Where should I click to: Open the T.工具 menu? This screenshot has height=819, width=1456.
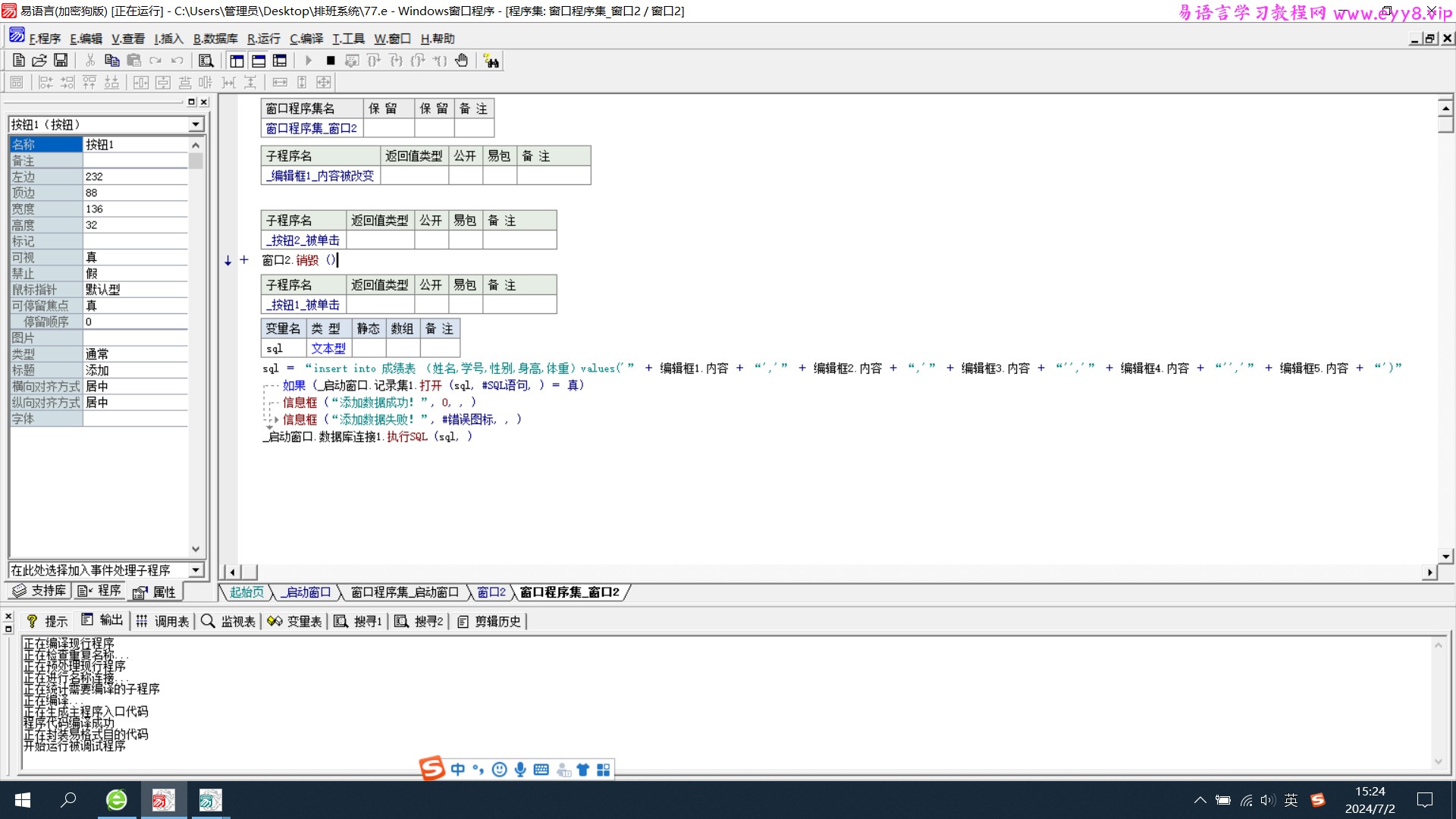coord(348,39)
